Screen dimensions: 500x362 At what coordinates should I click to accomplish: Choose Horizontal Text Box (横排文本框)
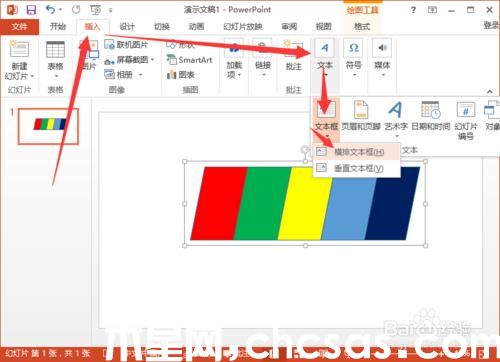357,152
